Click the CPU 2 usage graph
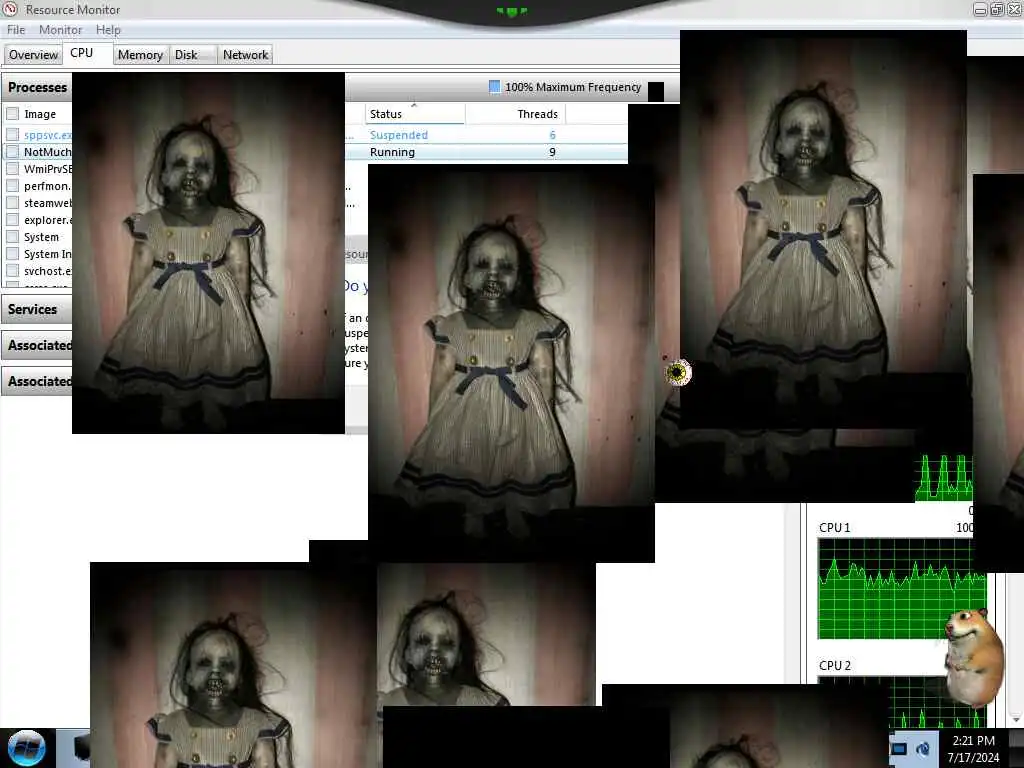 click(x=901, y=702)
